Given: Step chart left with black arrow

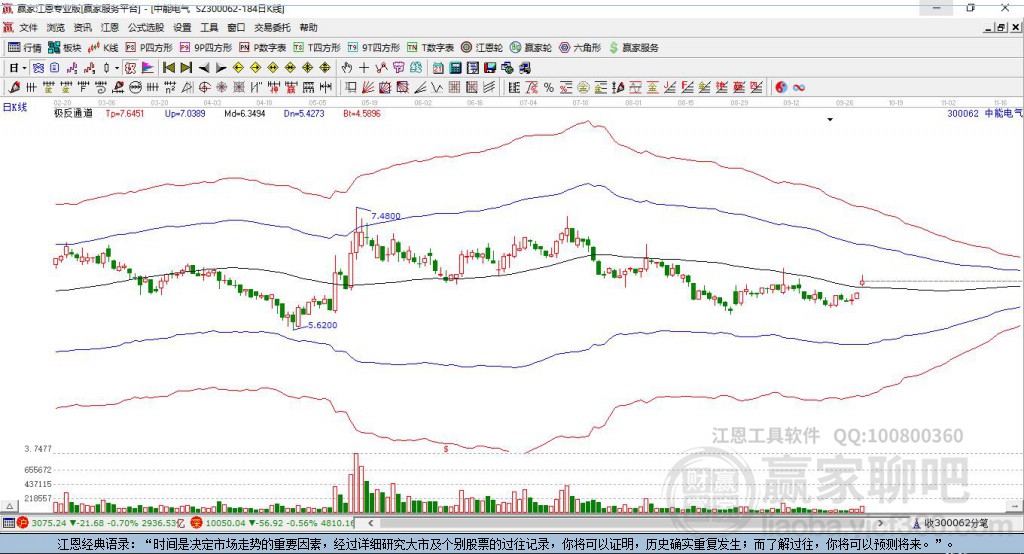Looking at the screenshot, I should coord(204,68).
